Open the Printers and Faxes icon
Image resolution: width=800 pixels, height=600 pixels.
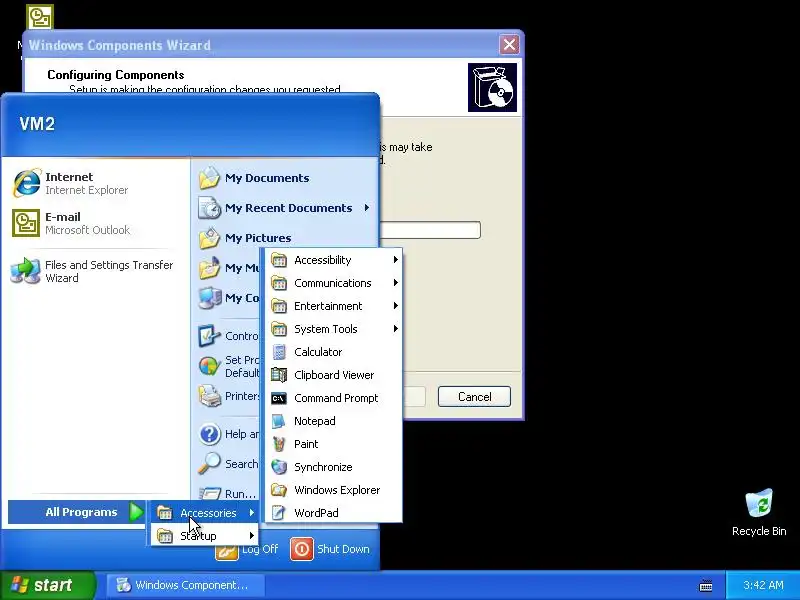209,396
